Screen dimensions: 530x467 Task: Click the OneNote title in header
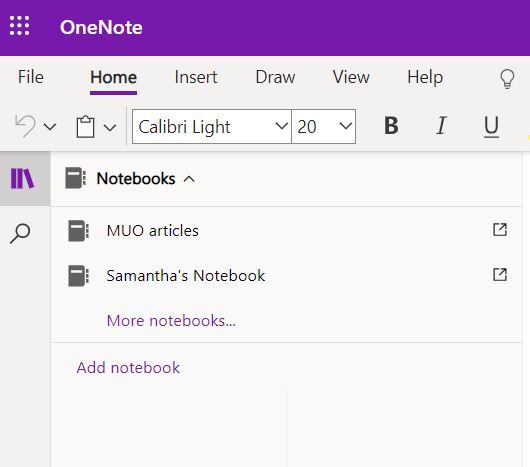pos(101,27)
